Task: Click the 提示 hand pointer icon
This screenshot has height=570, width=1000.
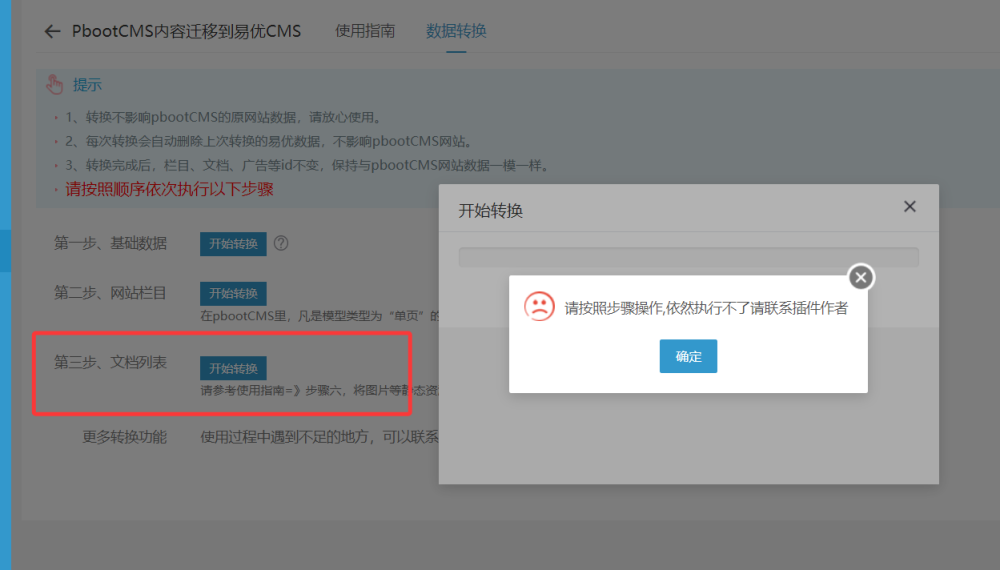Action: click(x=54, y=84)
